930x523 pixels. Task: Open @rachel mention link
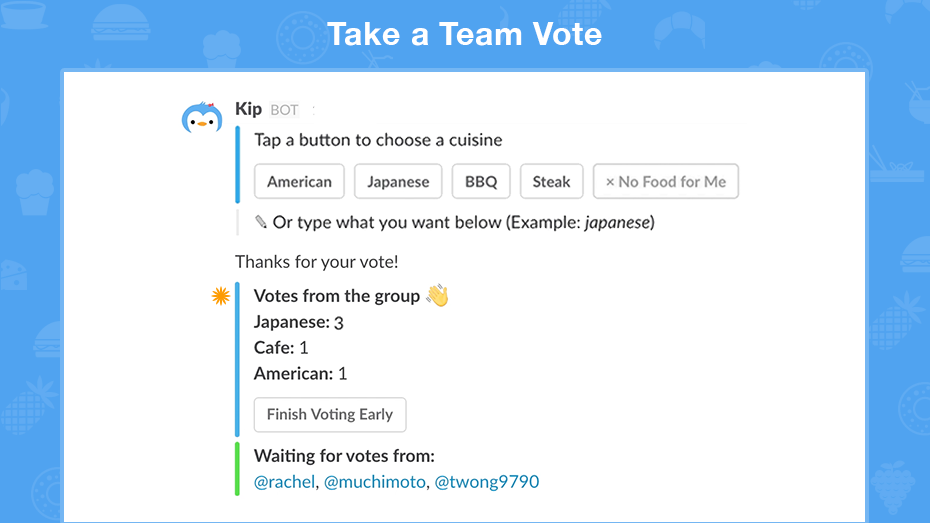tap(284, 481)
